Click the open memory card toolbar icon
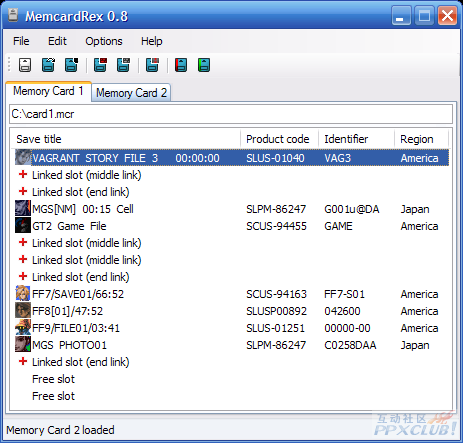Image resolution: width=463 pixels, height=443 pixels. pos(48,65)
